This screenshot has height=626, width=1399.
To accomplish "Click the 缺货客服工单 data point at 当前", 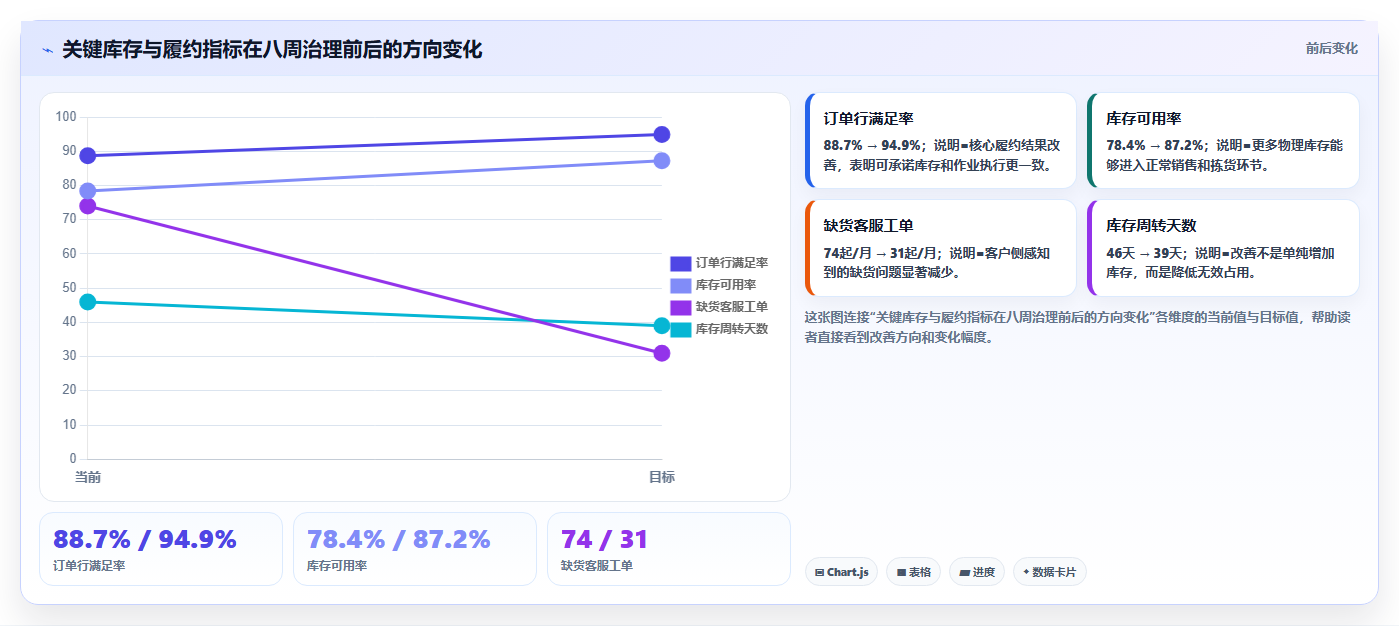I will [x=88, y=206].
